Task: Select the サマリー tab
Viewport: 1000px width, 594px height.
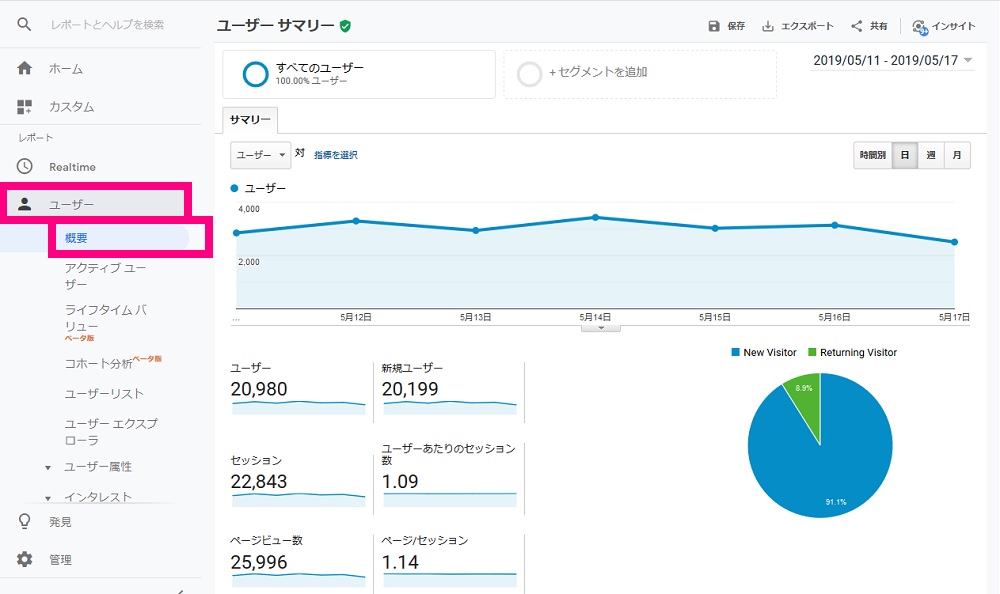Action: [250, 119]
